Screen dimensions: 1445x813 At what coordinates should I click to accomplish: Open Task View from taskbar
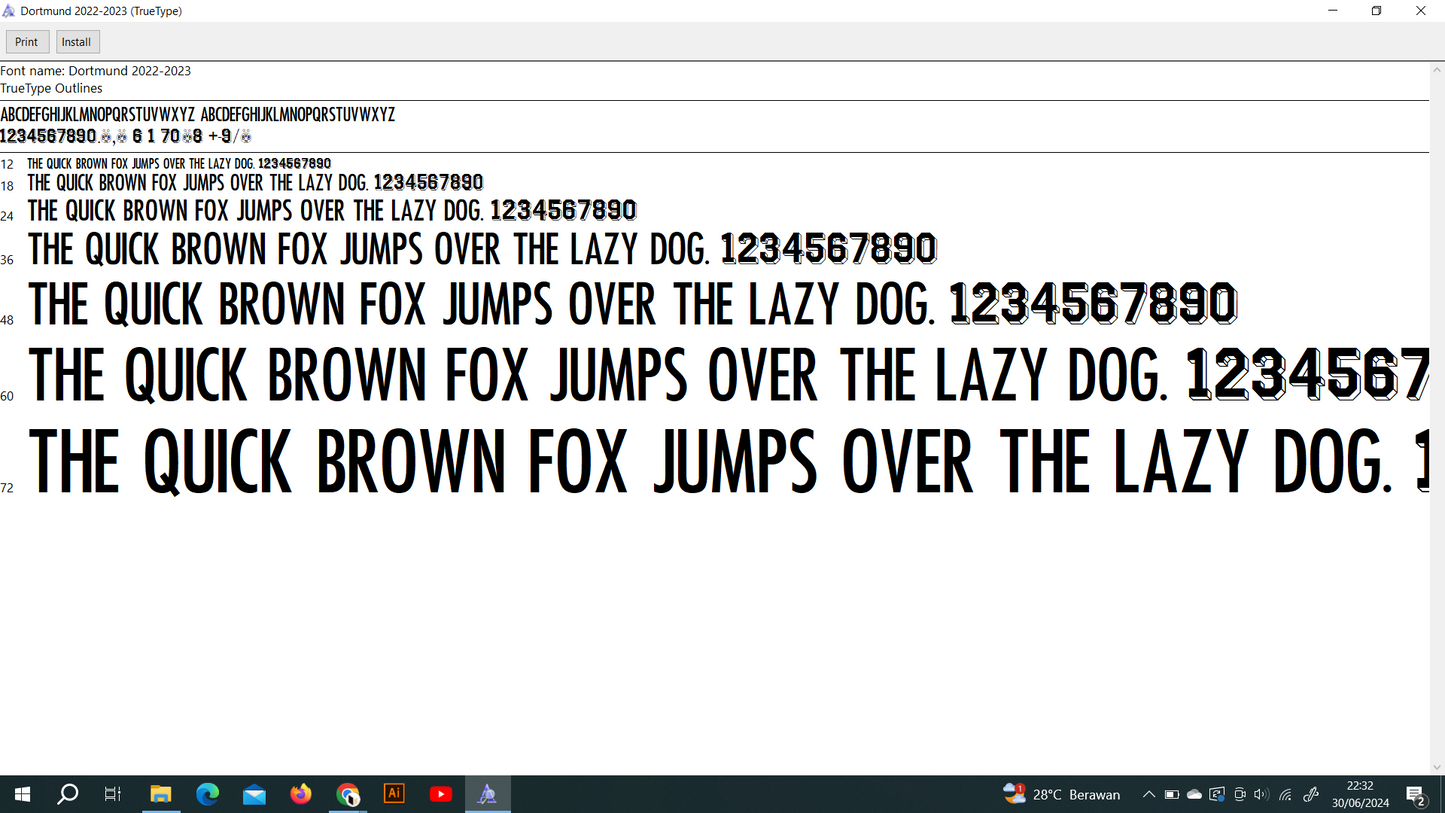(113, 794)
